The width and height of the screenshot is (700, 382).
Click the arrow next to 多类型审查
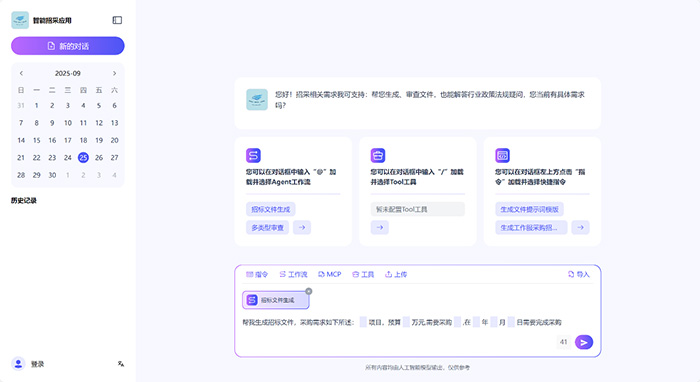pyautogui.click(x=302, y=227)
